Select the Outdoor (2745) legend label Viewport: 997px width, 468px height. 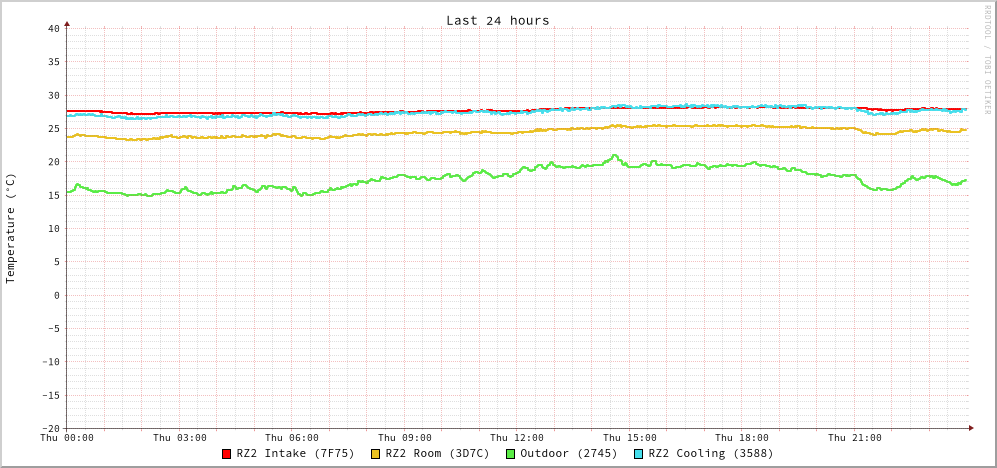click(x=568, y=454)
